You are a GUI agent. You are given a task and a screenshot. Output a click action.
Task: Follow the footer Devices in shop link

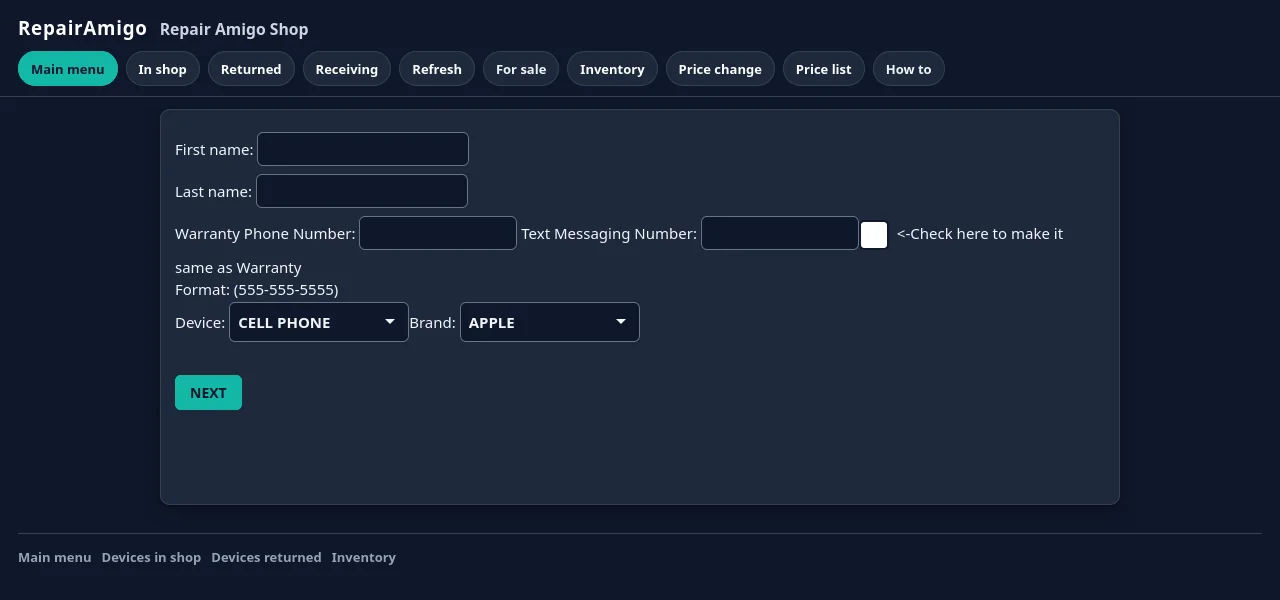tap(151, 557)
